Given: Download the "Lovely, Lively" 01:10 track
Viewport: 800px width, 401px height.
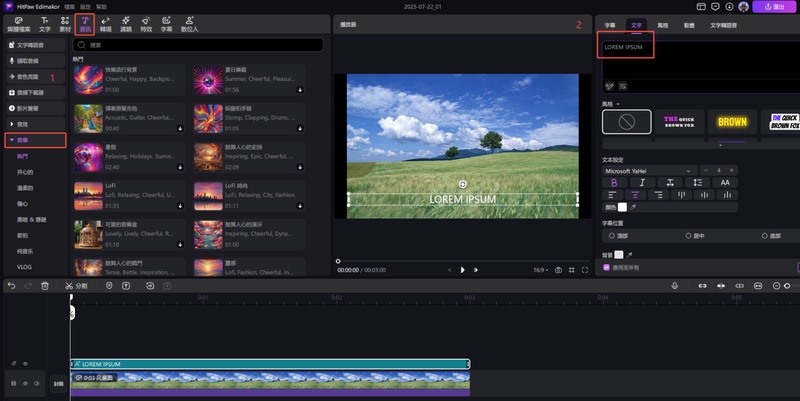Looking at the screenshot, I should tap(180, 245).
